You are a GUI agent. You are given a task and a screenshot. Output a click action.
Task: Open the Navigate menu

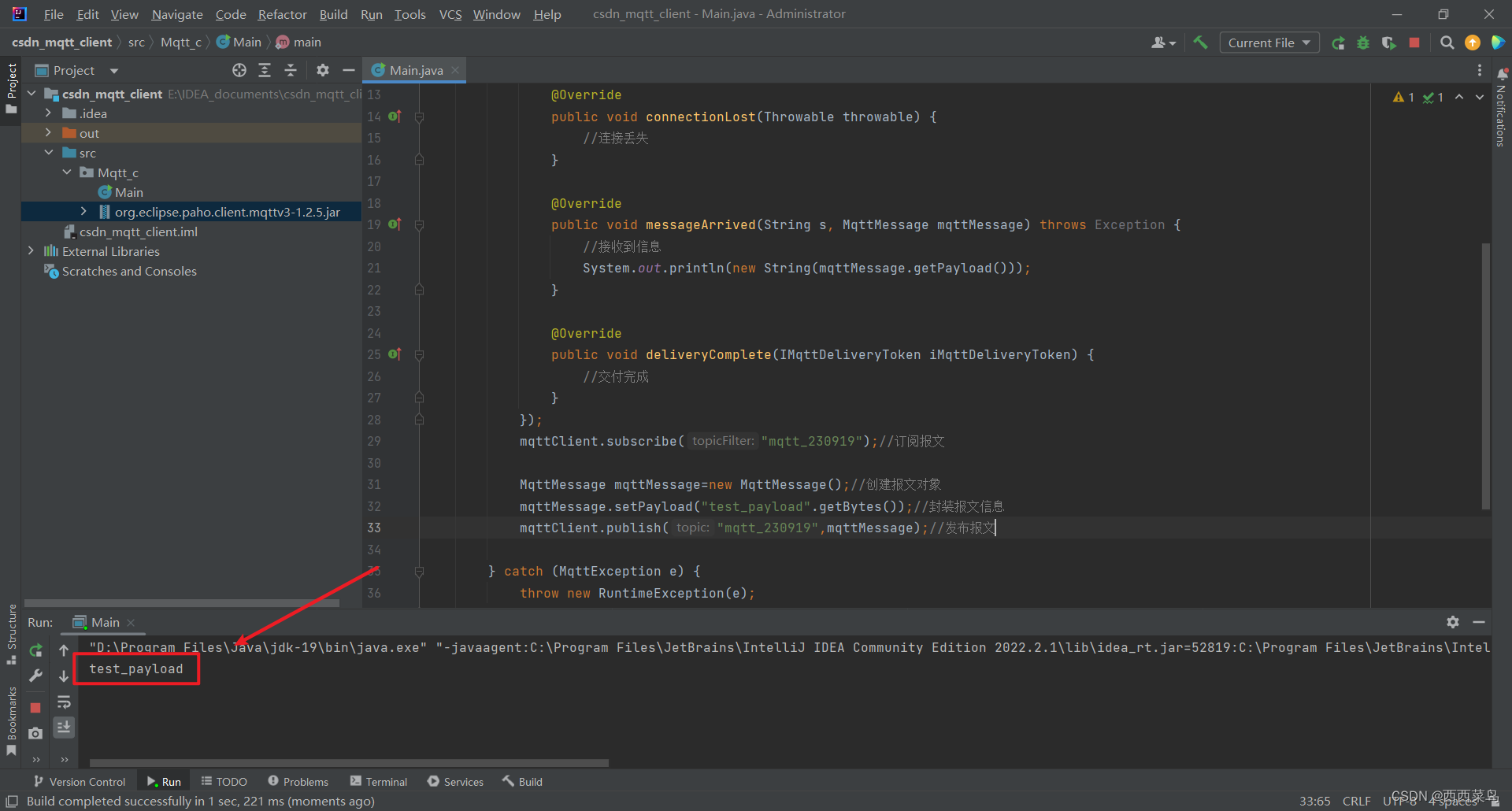(x=177, y=14)
